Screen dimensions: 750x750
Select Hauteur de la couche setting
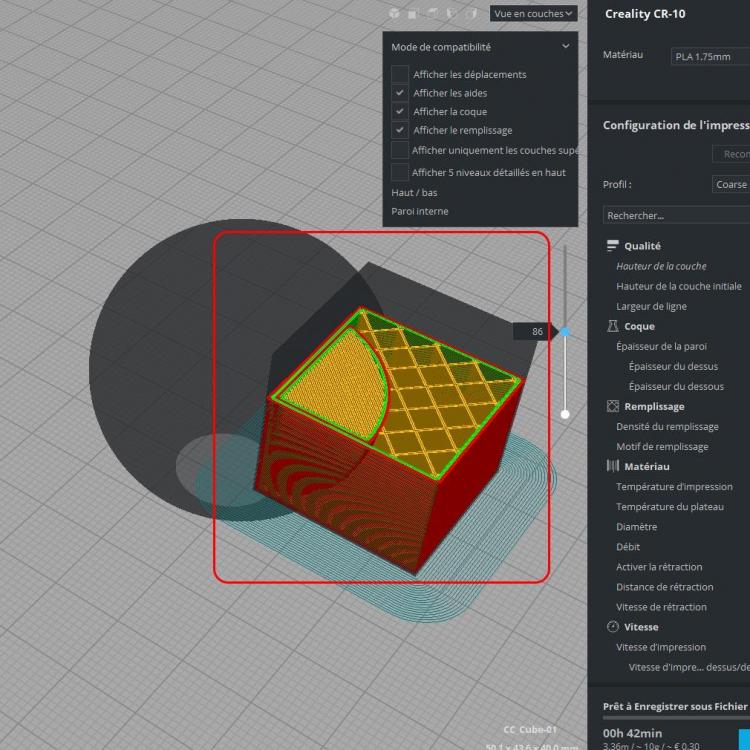661,266
